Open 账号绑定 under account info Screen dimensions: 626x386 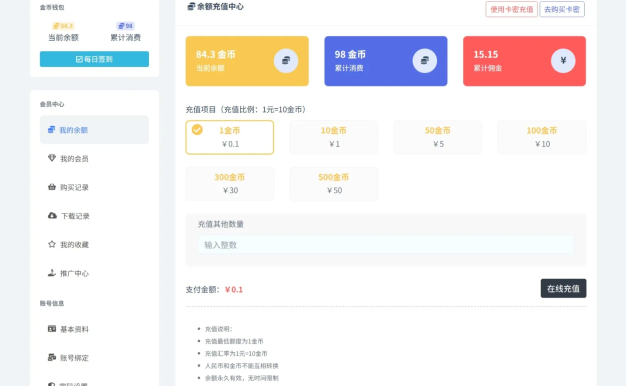coord(94,358)
